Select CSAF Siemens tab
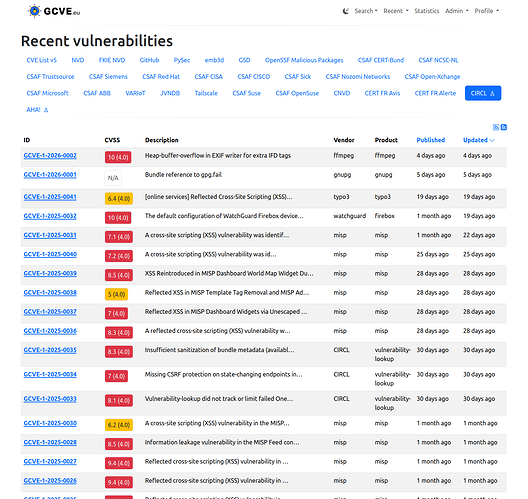This screenshot has width=528, height=499. (x=108, y=77)
